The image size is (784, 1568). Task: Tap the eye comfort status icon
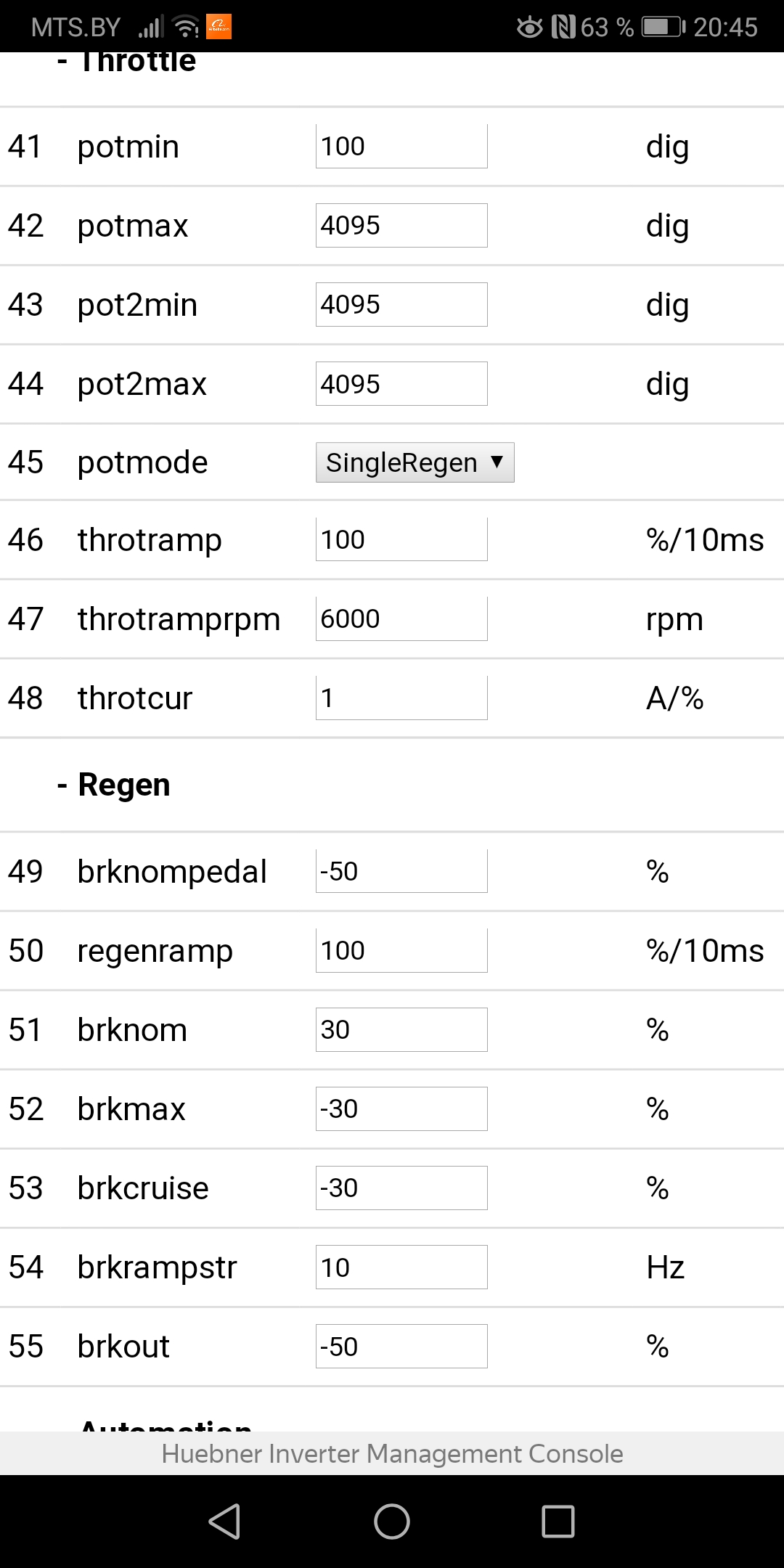click(x=529, y=28)
